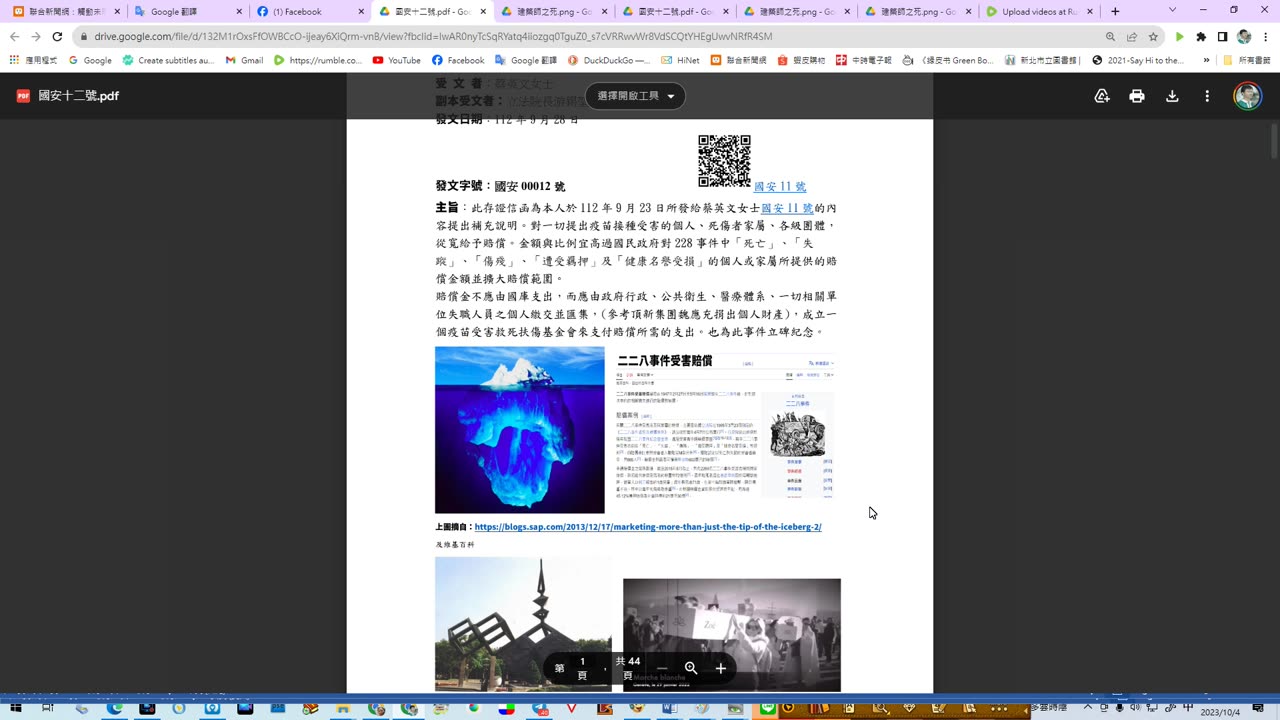
Task: Open Chrome side panel icon
Action: tap(1222, 36)
